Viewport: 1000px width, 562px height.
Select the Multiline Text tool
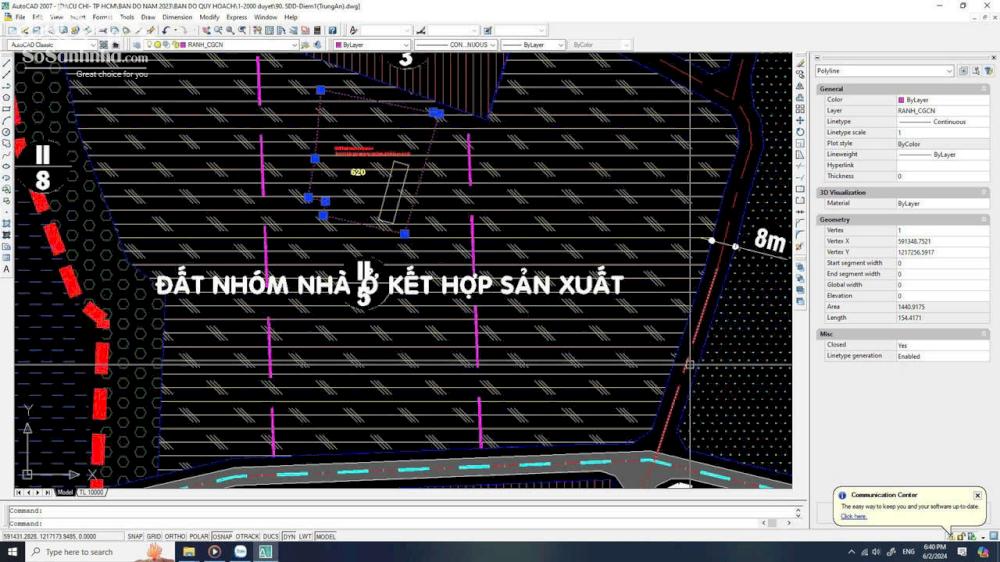pos(7,269)
